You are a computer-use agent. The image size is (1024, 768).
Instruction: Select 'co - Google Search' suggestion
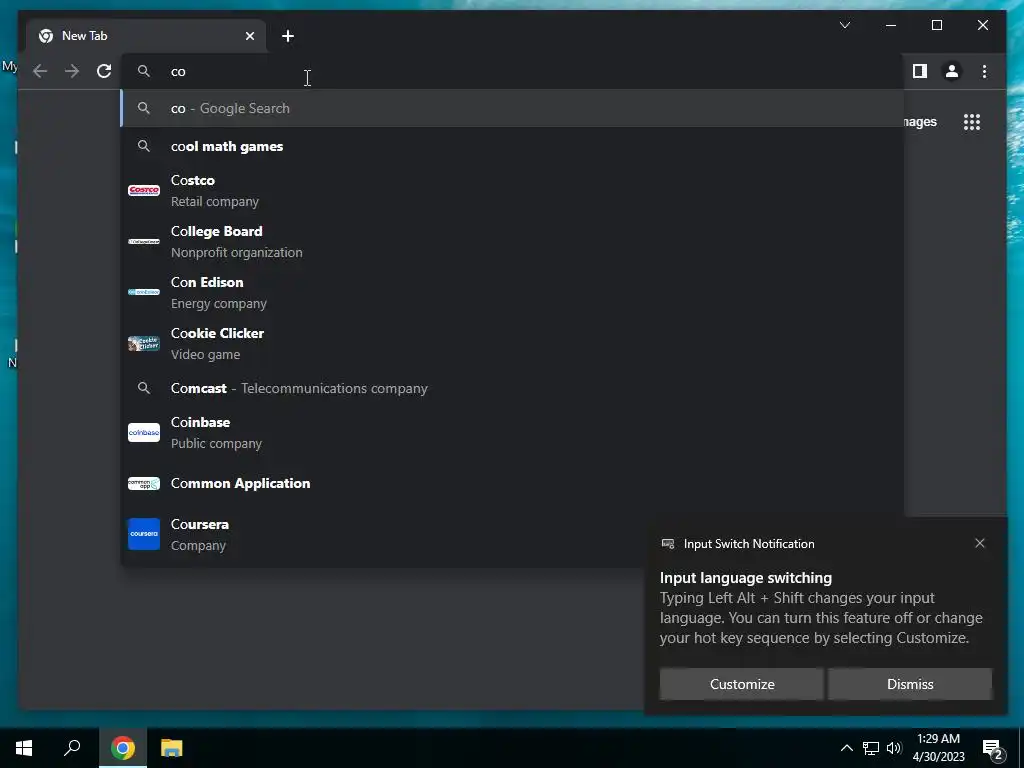[513, 108]
